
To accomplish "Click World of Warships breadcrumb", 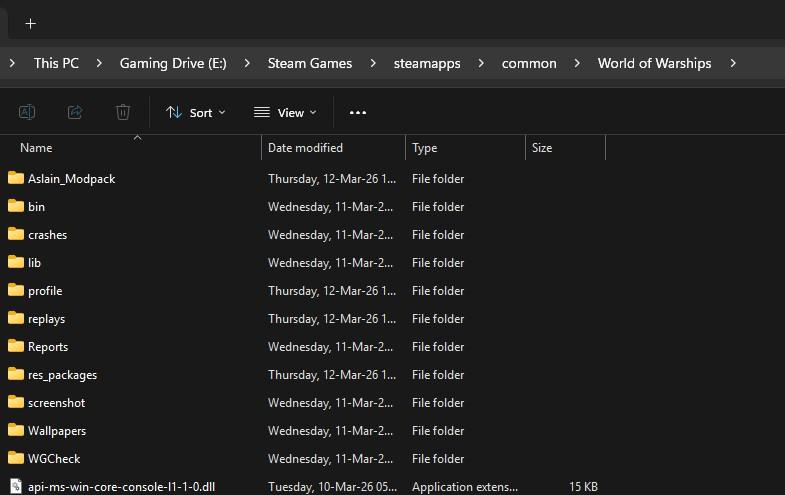I will (654, 63).
